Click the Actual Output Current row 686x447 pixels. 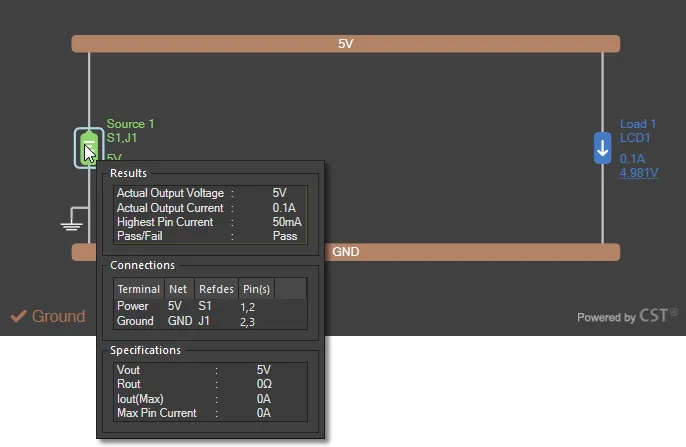pyautogui.click(x=210, y=208)
